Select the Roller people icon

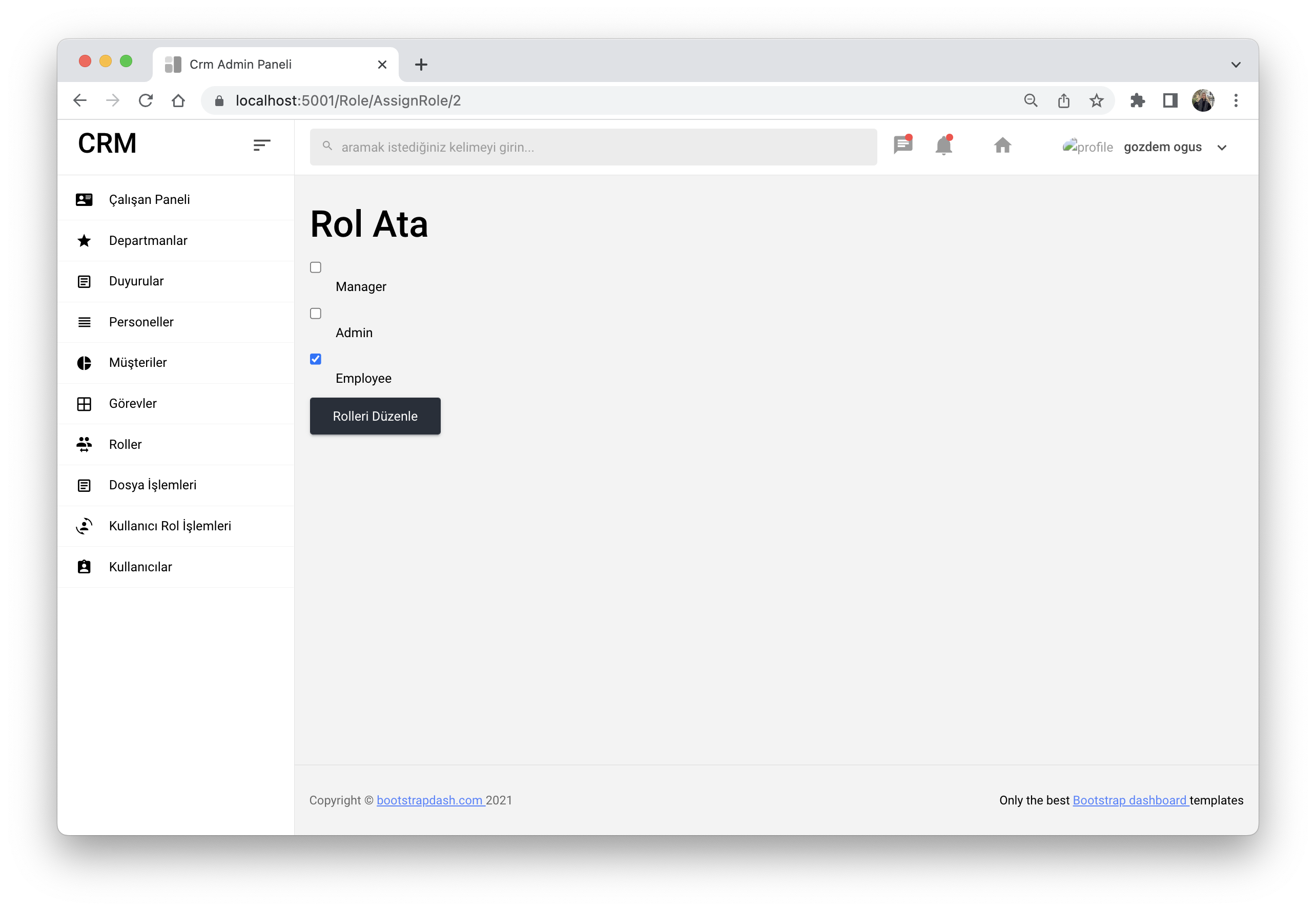click(84, 444)
